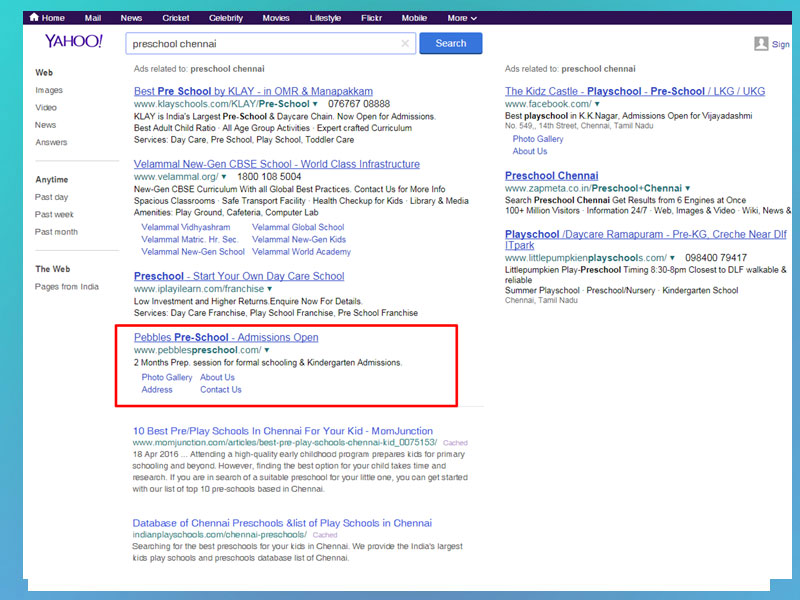800x600 pixels.
Task: Click the user profile avatar icon
Action: pos(761,44)
